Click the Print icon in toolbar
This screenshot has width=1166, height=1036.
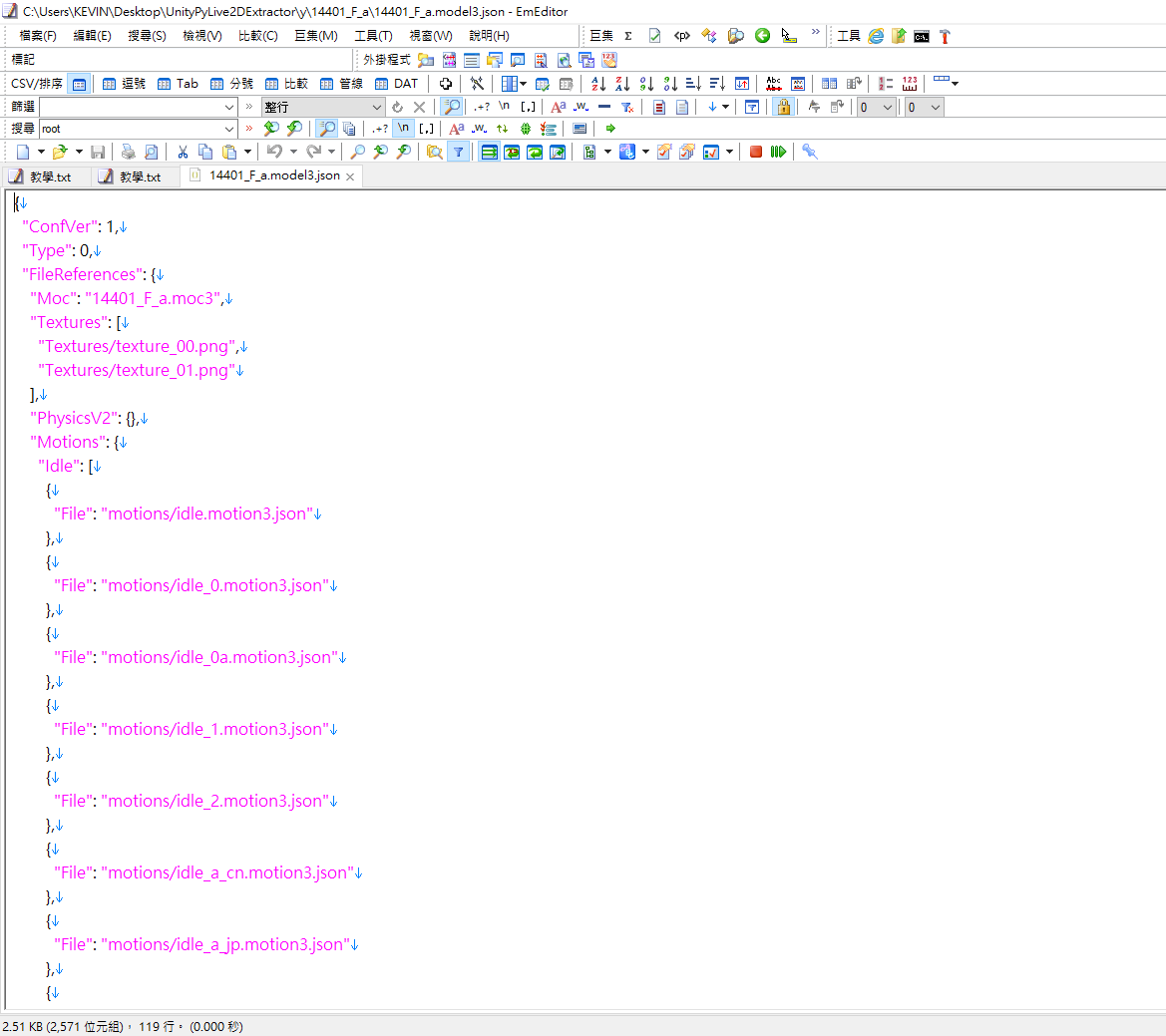tap(129, 152)
